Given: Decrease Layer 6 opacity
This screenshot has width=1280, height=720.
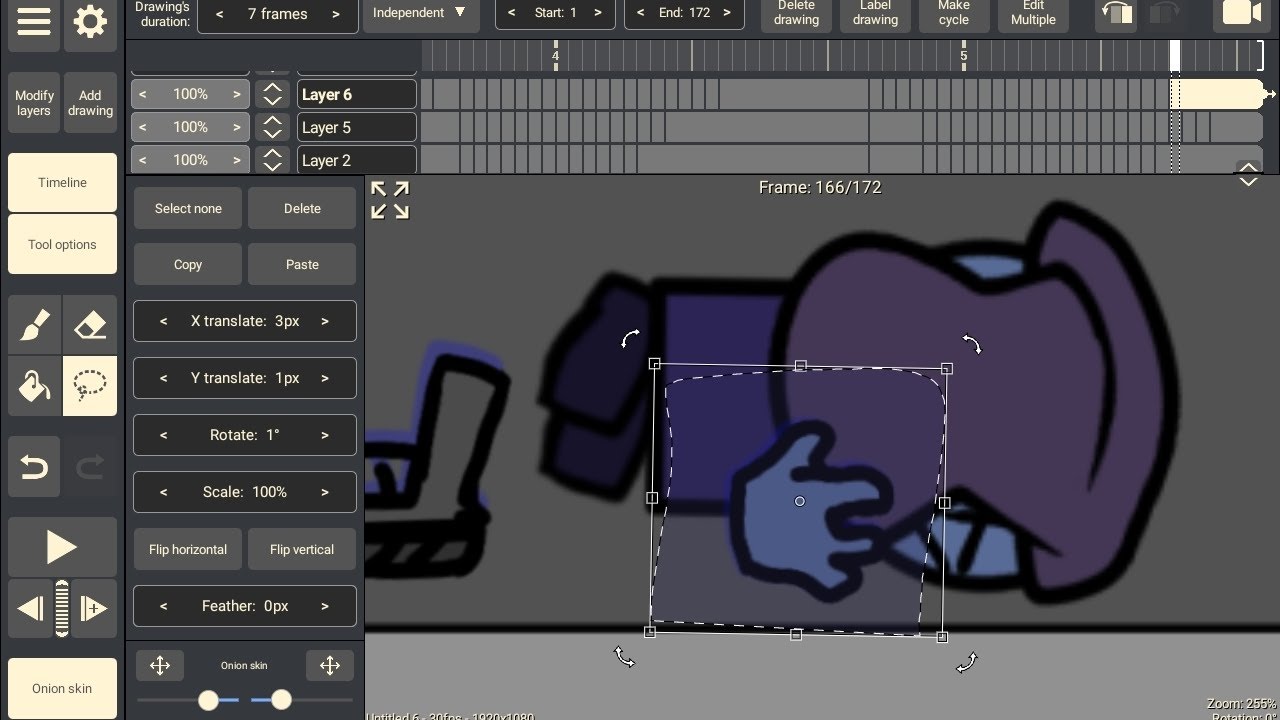Looking at the screenshot, I should [x=143, y=94].
